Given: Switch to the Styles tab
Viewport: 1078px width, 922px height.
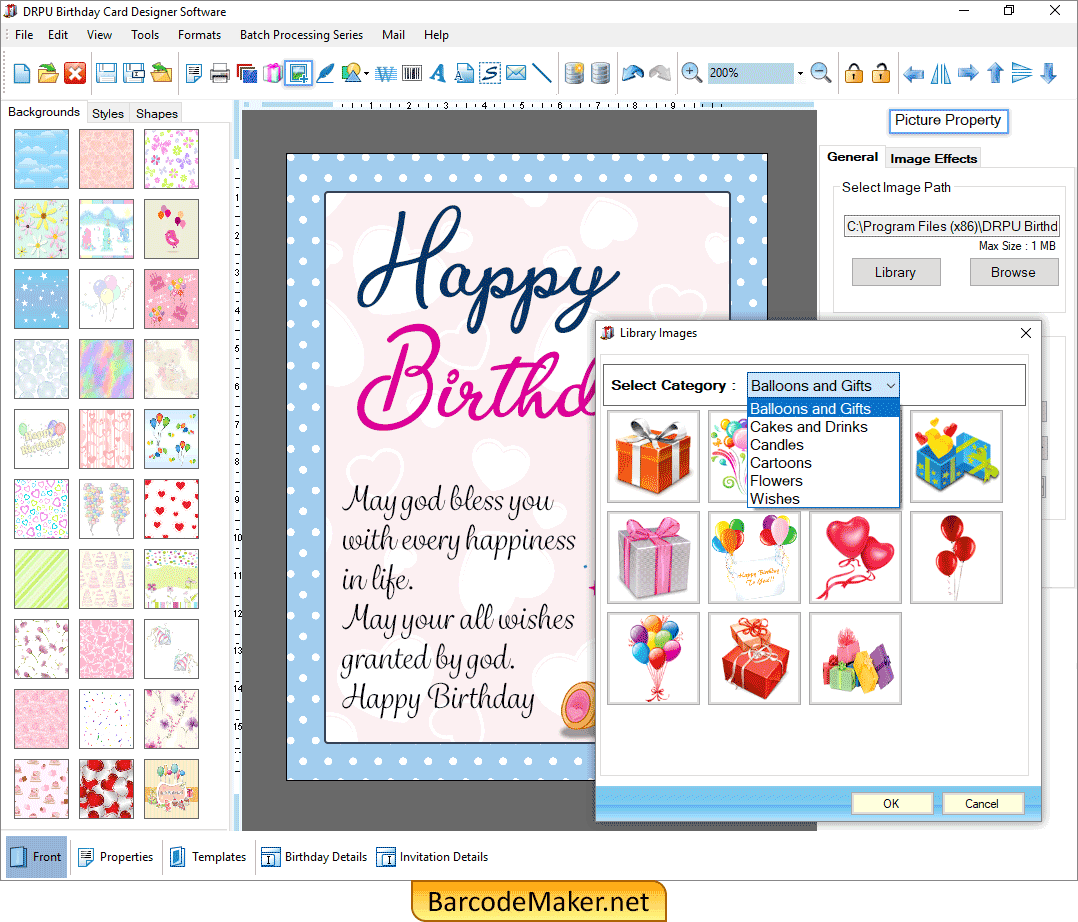Looking at the screenshot, I should pos(108,113).
